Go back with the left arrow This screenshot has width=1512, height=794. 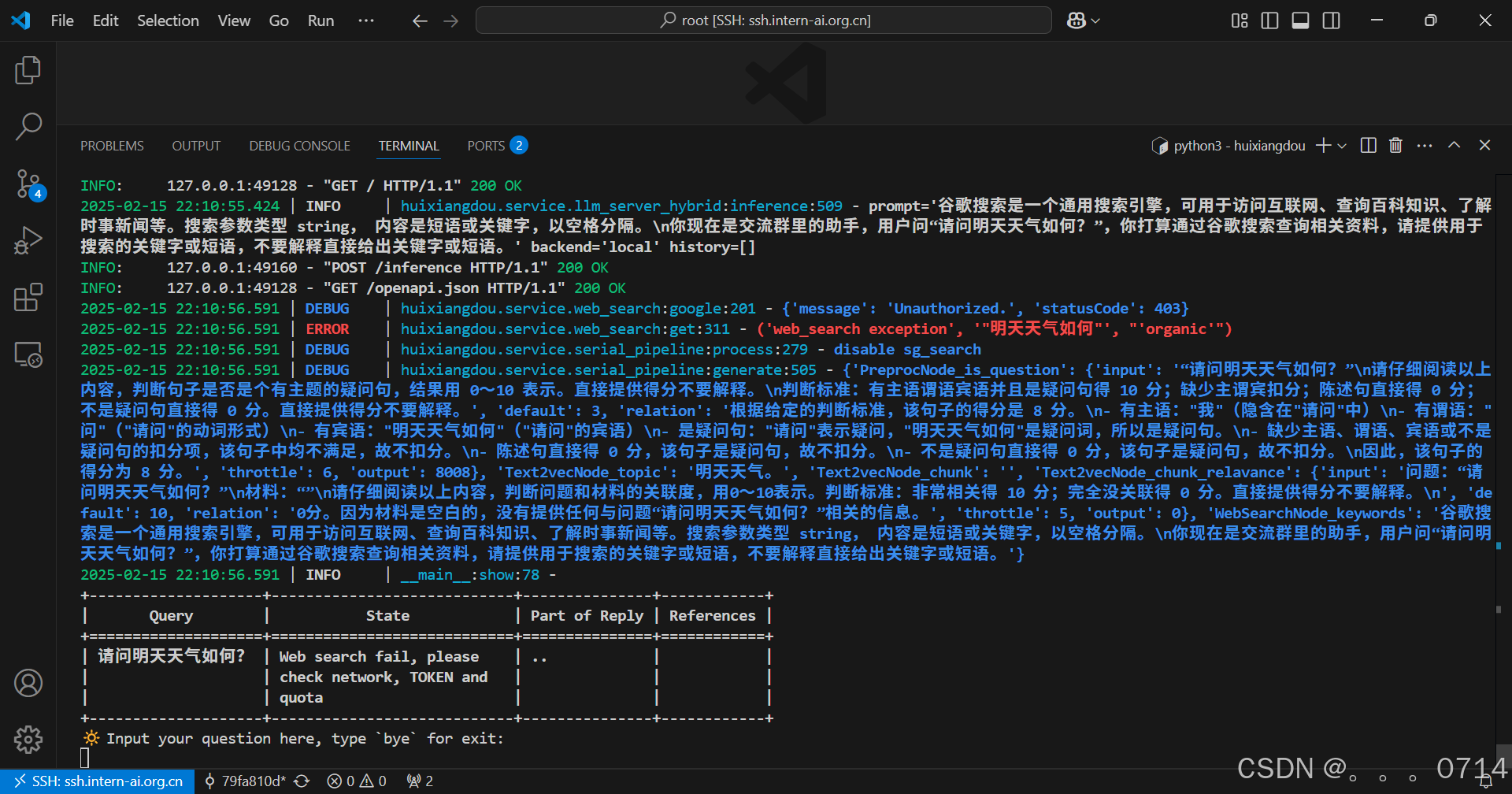click(x=420, y=20)
